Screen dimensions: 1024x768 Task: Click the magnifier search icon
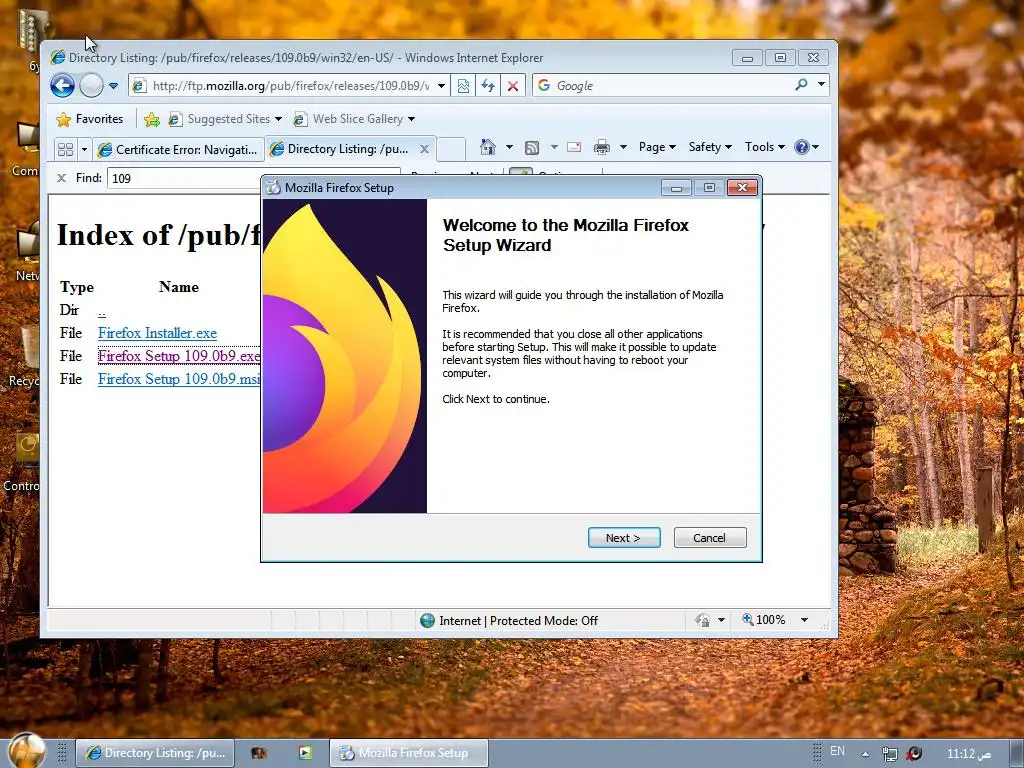point(801,85)
